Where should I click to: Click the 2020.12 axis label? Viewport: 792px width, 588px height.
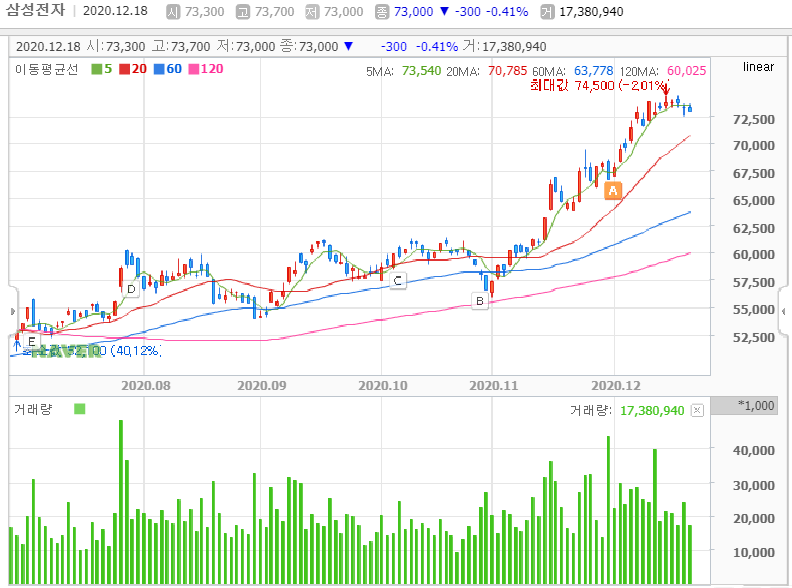pos(616,385)
